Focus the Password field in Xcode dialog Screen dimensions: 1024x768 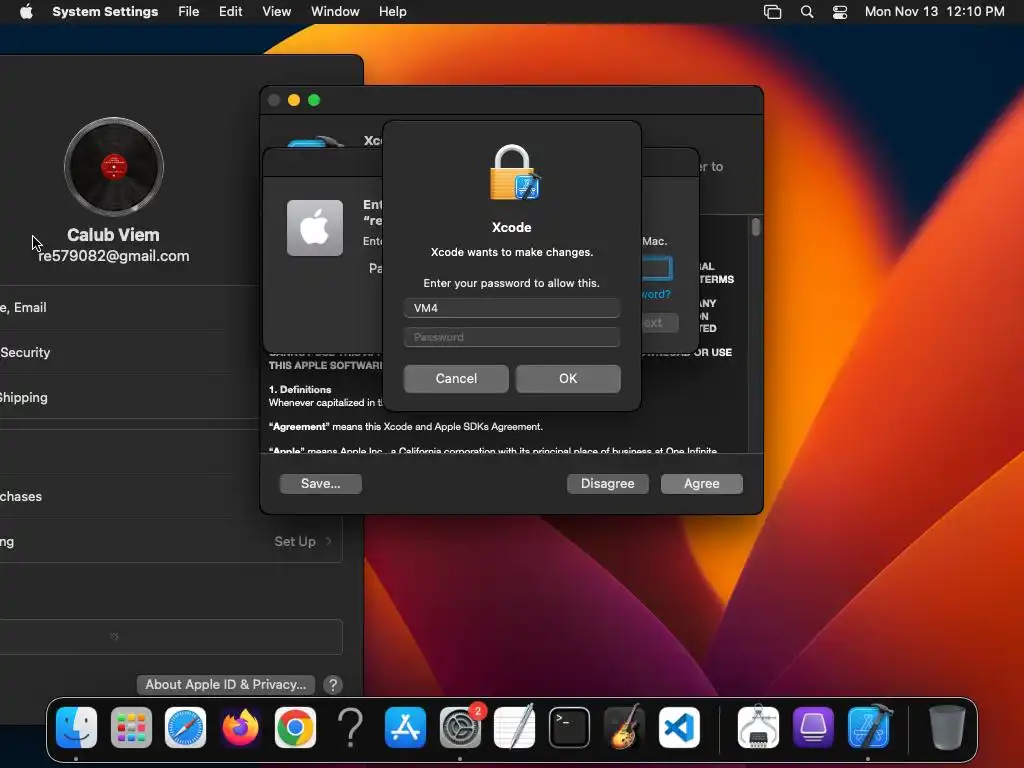pos(511,337)
